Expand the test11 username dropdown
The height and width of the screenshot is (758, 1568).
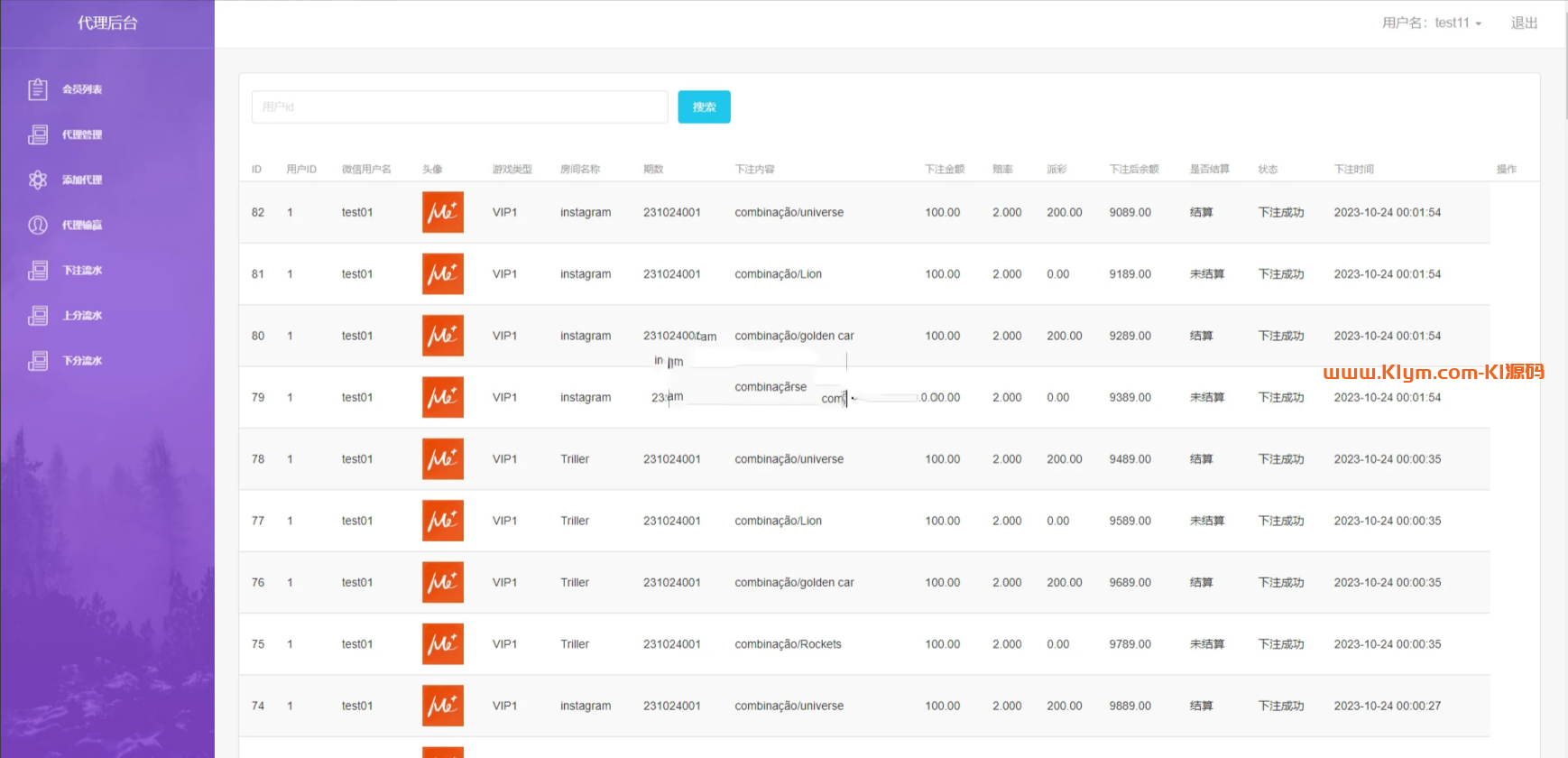pos(1432,23)
